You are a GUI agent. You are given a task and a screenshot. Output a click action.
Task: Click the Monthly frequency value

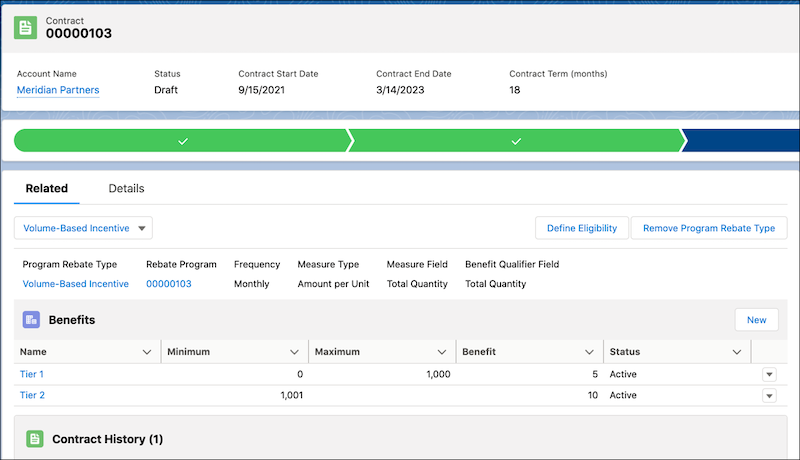[x=252, y=284]
